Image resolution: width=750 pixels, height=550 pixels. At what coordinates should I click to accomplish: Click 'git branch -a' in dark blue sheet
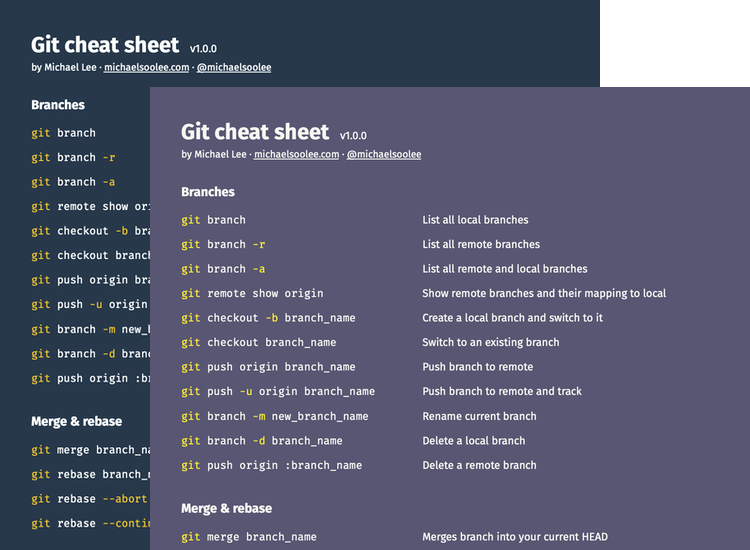coord(73,182)
